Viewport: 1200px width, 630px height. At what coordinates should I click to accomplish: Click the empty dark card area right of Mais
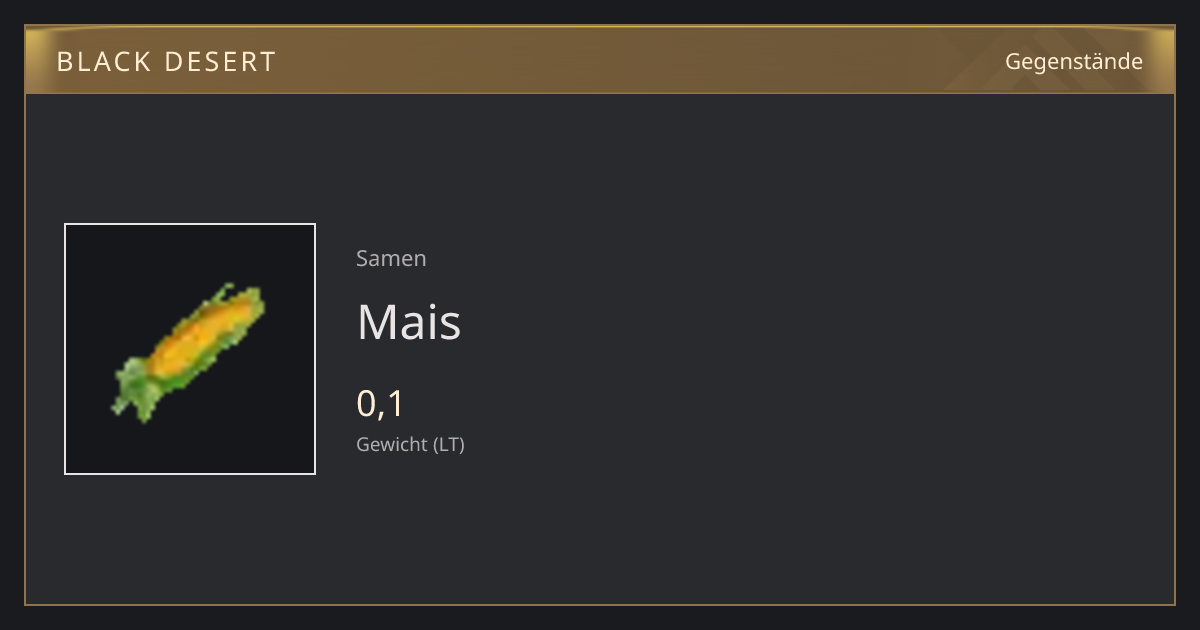pyautogui.click(x=800, y=322)
